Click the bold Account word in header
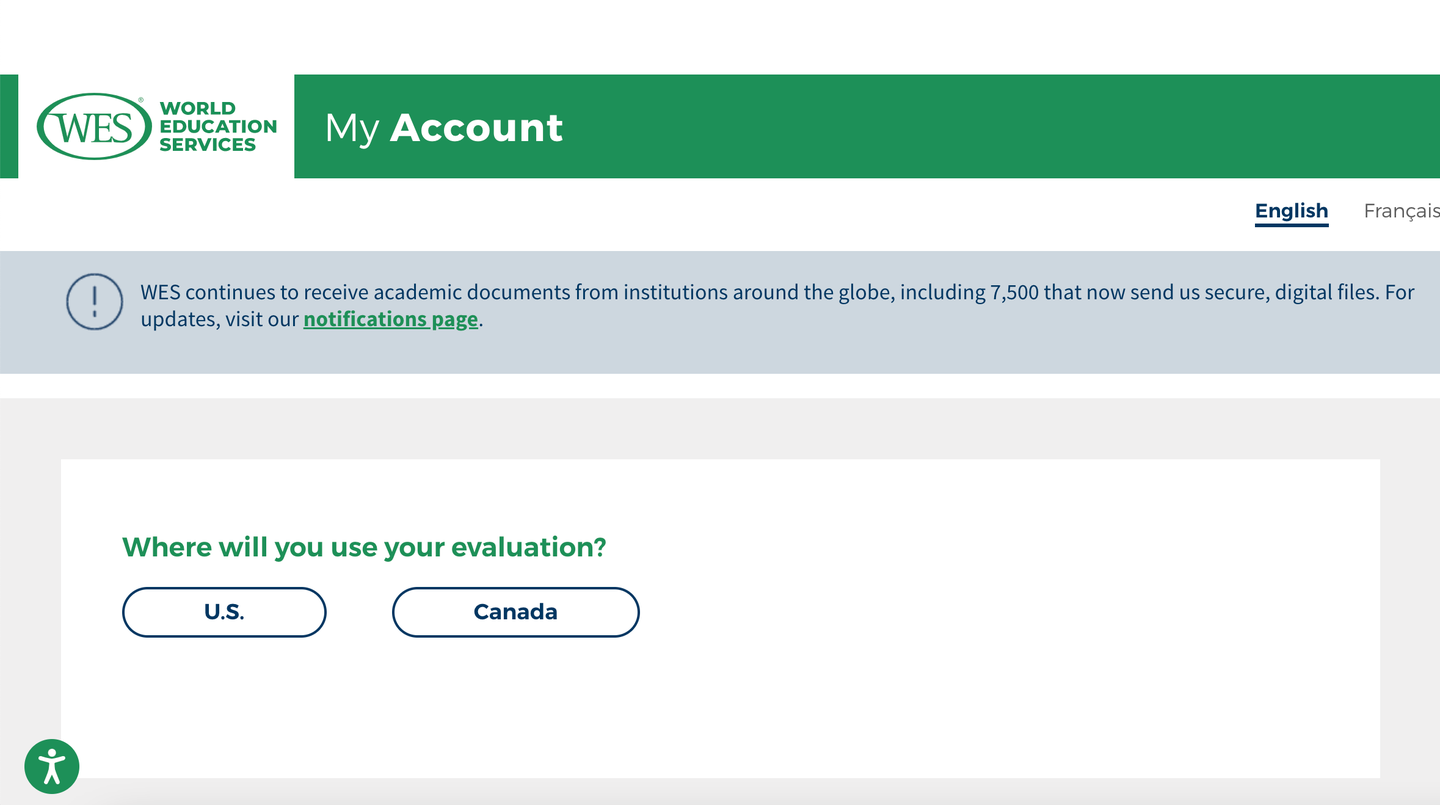The image size is (1440, 805). [476, 127]
